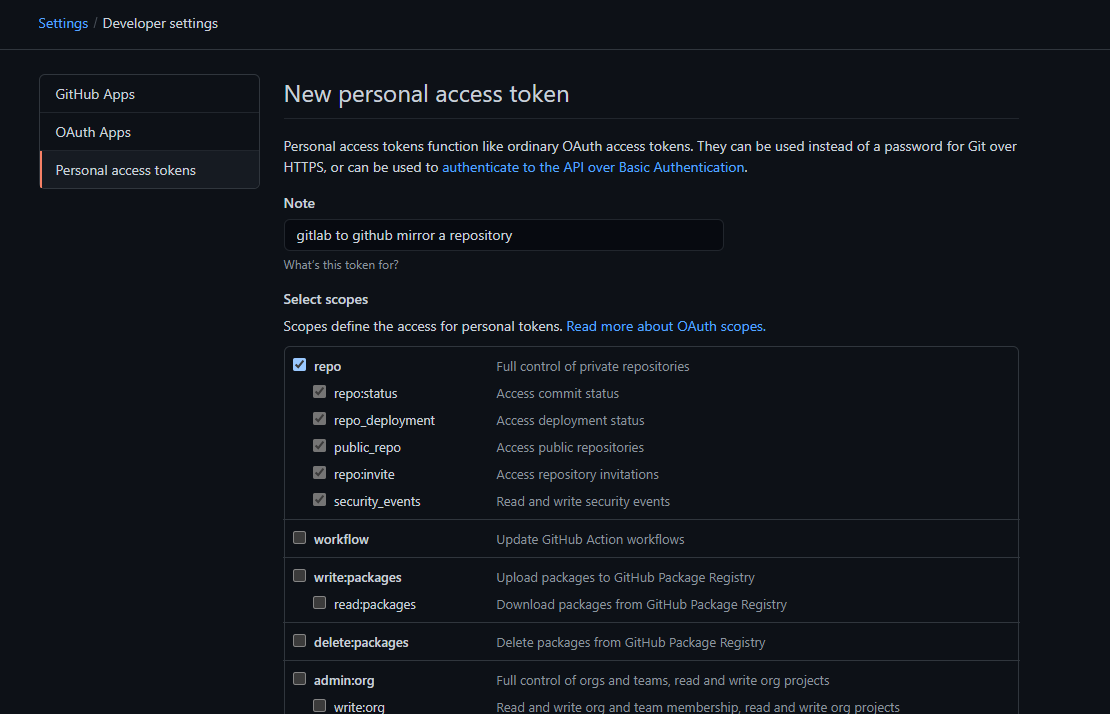Click the 'write:packages' scope label

pos(357,577)
